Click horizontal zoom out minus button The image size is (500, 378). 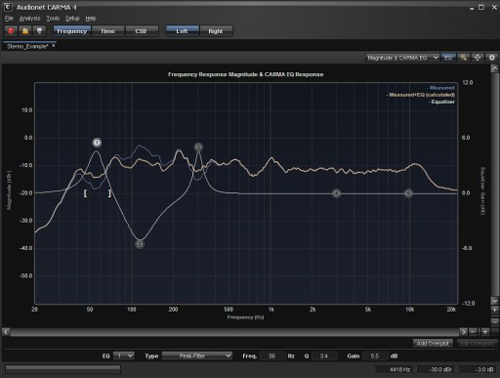pos(473,332)
